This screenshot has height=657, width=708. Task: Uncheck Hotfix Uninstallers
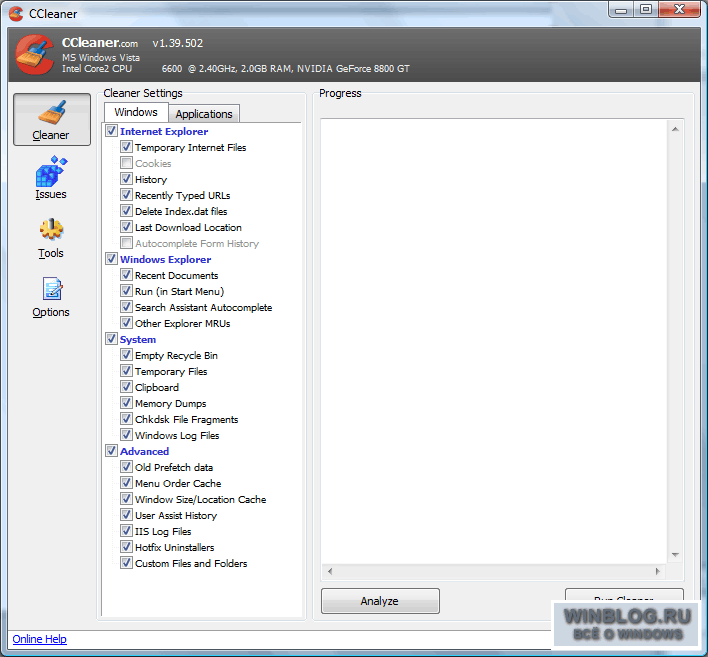pyautogui.click(x=126, y=547)
